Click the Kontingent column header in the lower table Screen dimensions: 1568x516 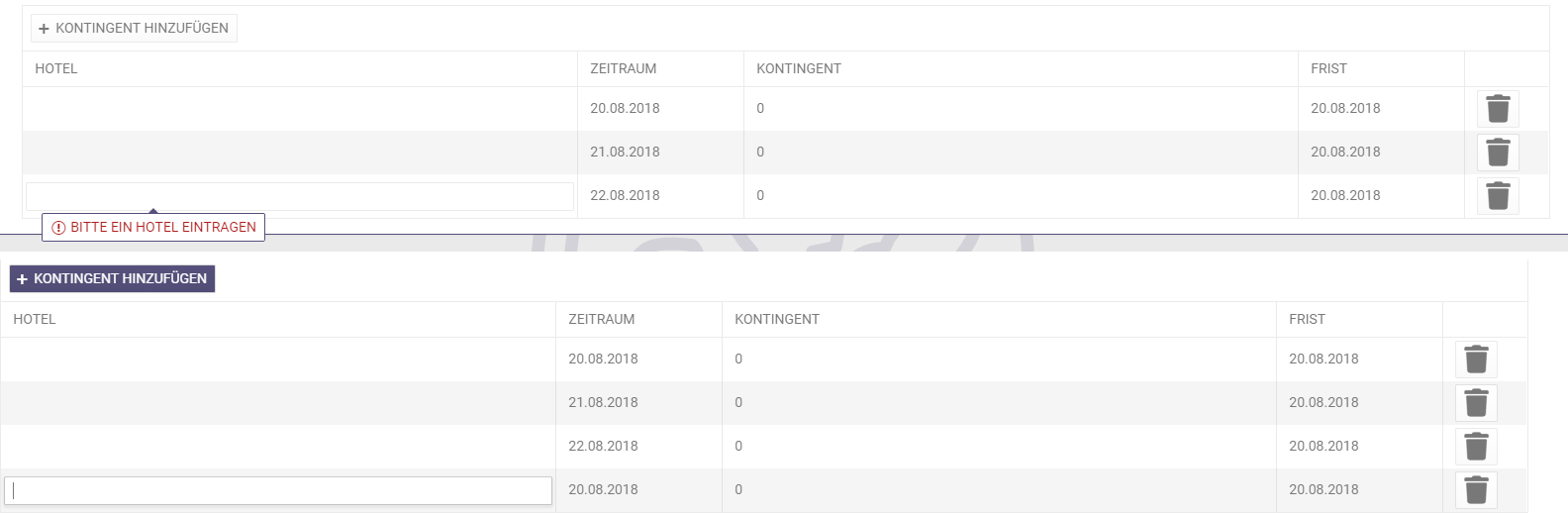point(776,319)
